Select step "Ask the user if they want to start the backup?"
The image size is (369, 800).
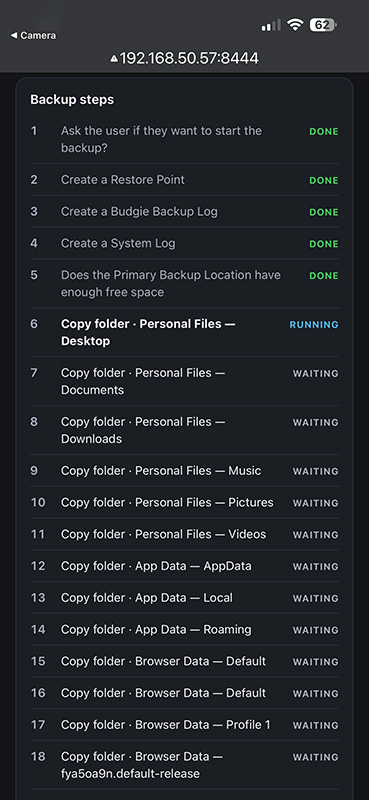coord(161,139)
